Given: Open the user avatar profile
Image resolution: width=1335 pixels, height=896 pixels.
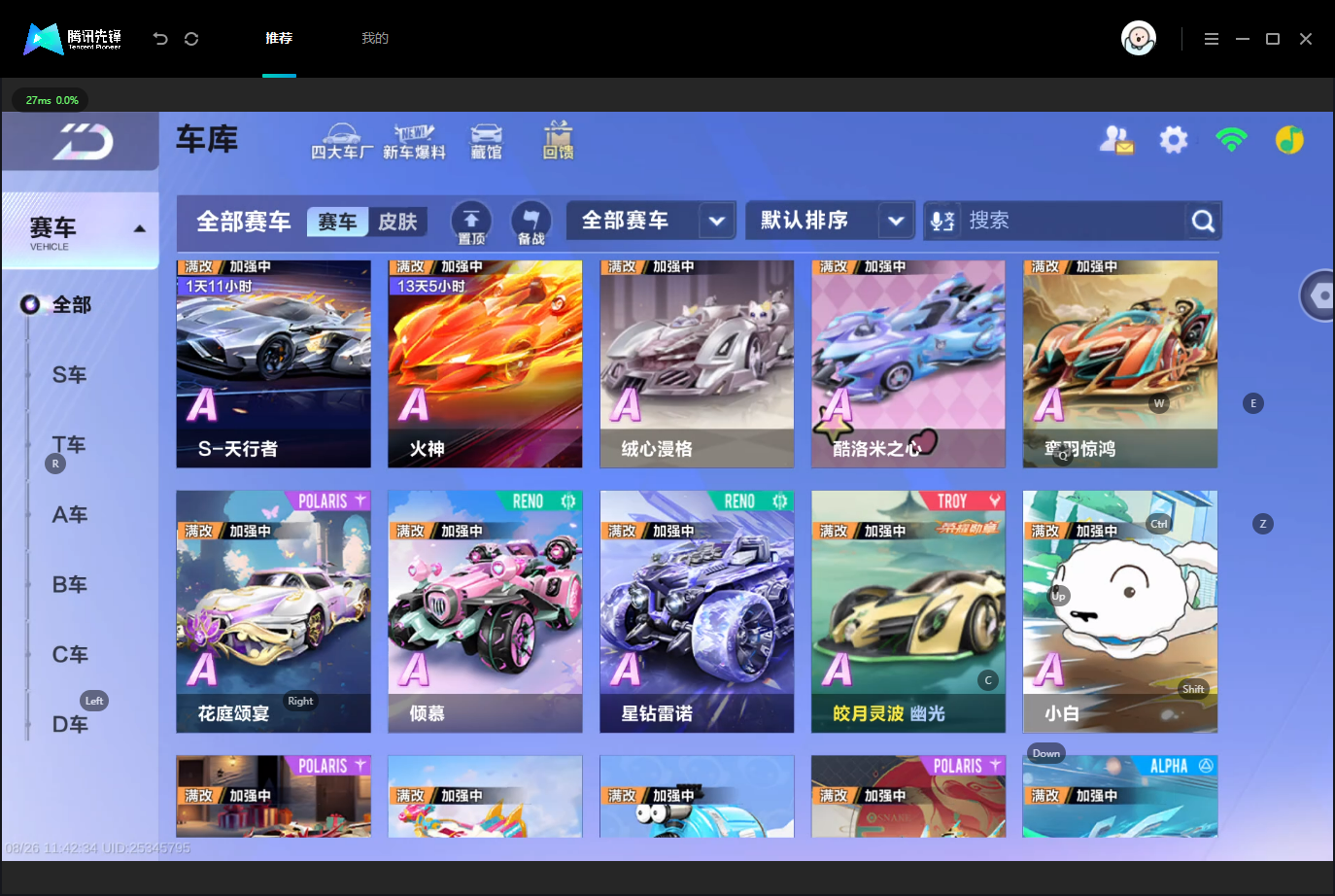Looking at the screenshot, I should pyautogui.click(x=1138, y=39).
